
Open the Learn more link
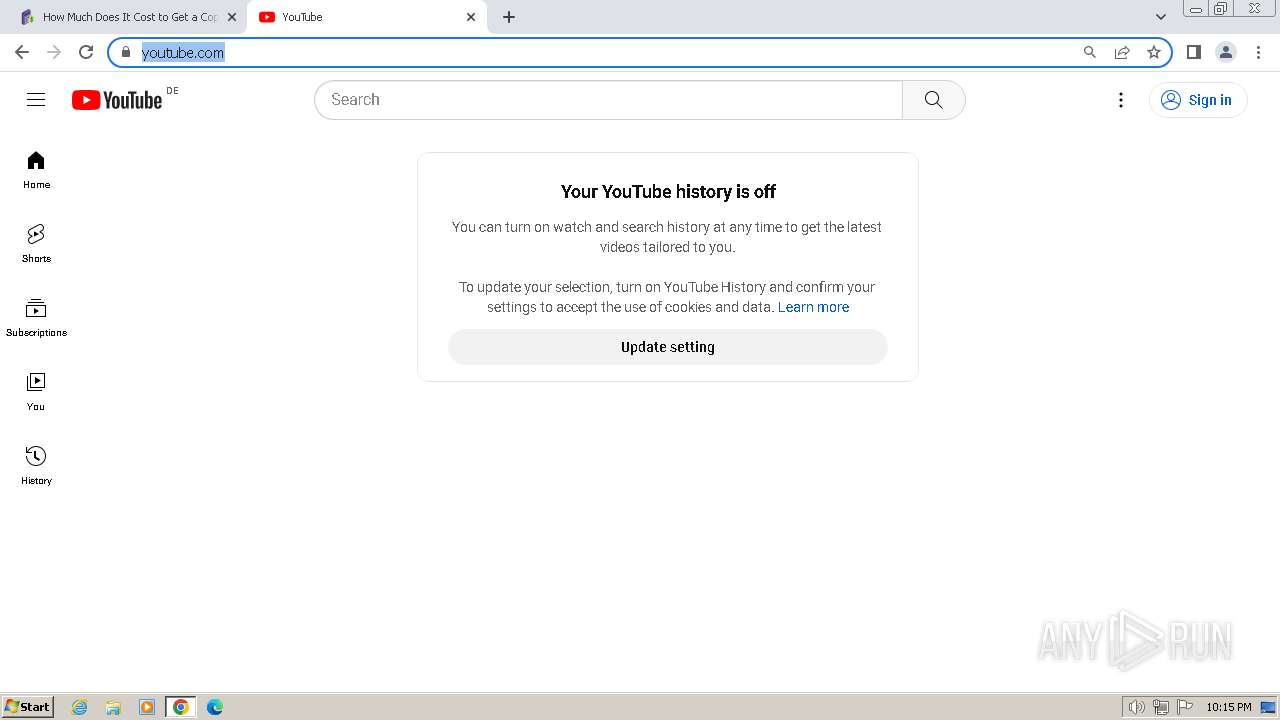[x=813, y=307]
